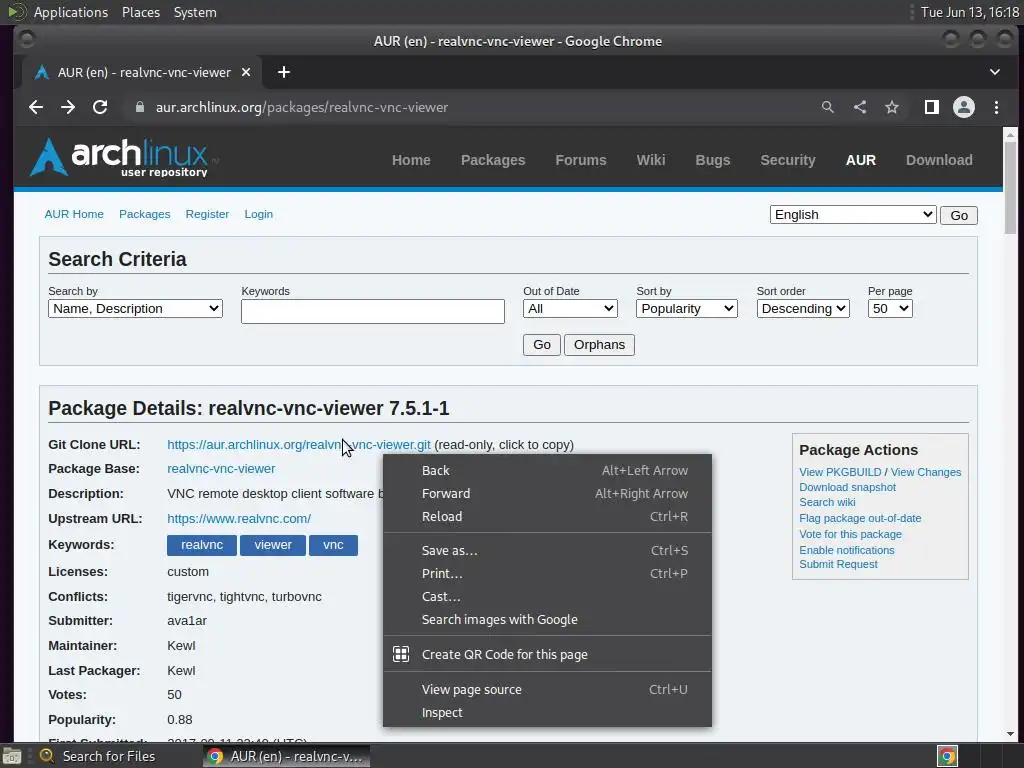Open the Out of Date dropdown
The width and height of the screenshot is (1024, 768).
tap(570, 308)
